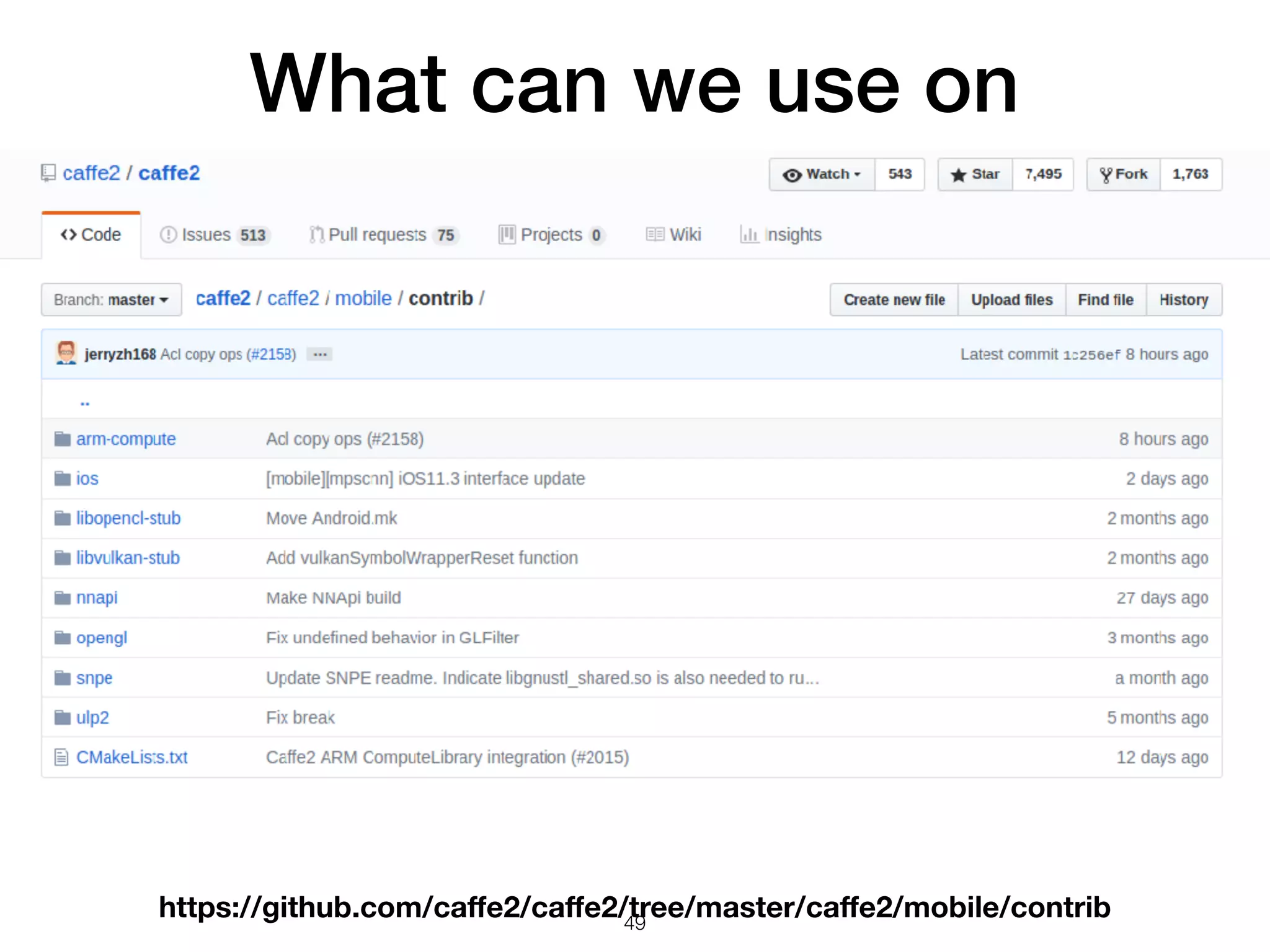The width and height of the screenshot is (1270, 952).
Task: View the 7,495 stargazers count
Action: click(x=1043, y=174)
